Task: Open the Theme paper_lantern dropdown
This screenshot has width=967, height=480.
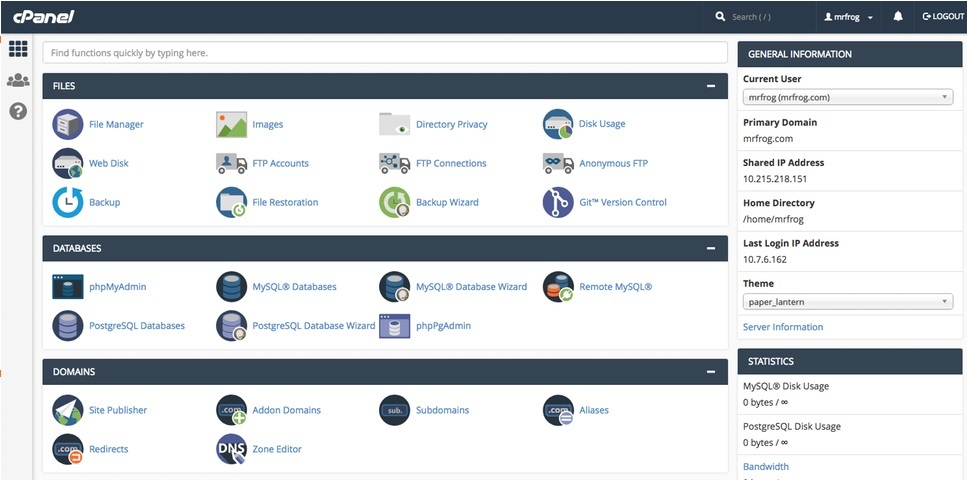Action: [848, 302]
